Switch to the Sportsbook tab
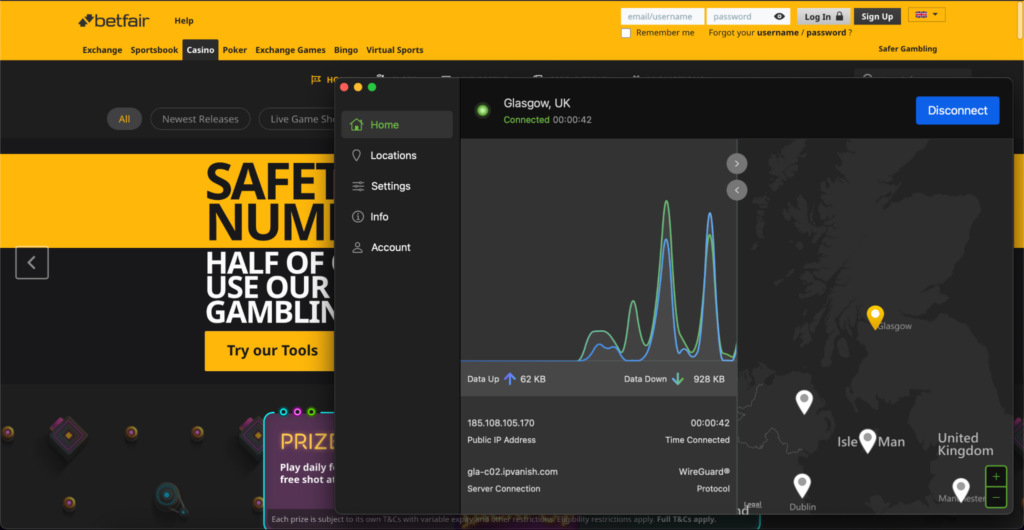Viewport: 1024px width, 530px height. point(154,50)
